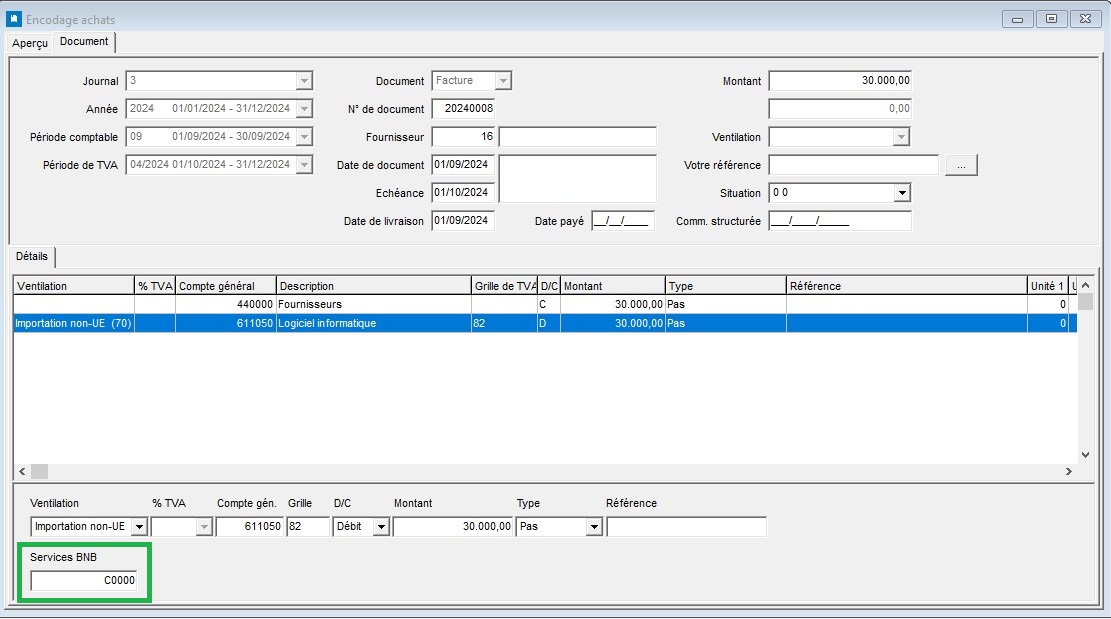Expand the Journal dropdown

click(x=304, y=81)
